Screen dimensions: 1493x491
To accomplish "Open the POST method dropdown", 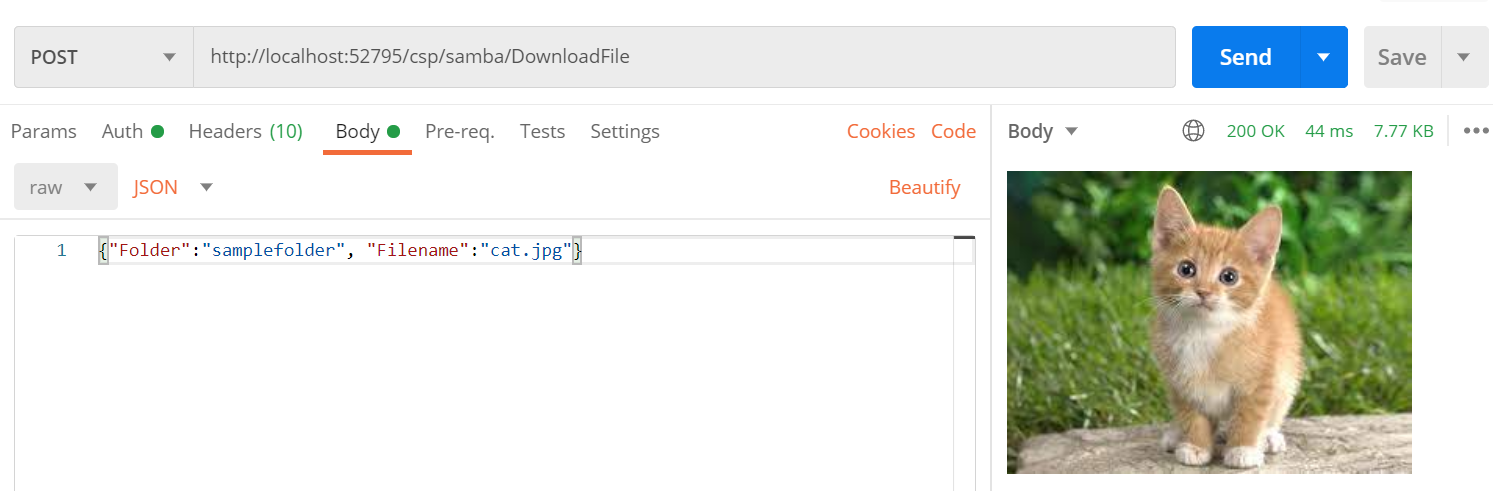I will [x=103, y=57].
